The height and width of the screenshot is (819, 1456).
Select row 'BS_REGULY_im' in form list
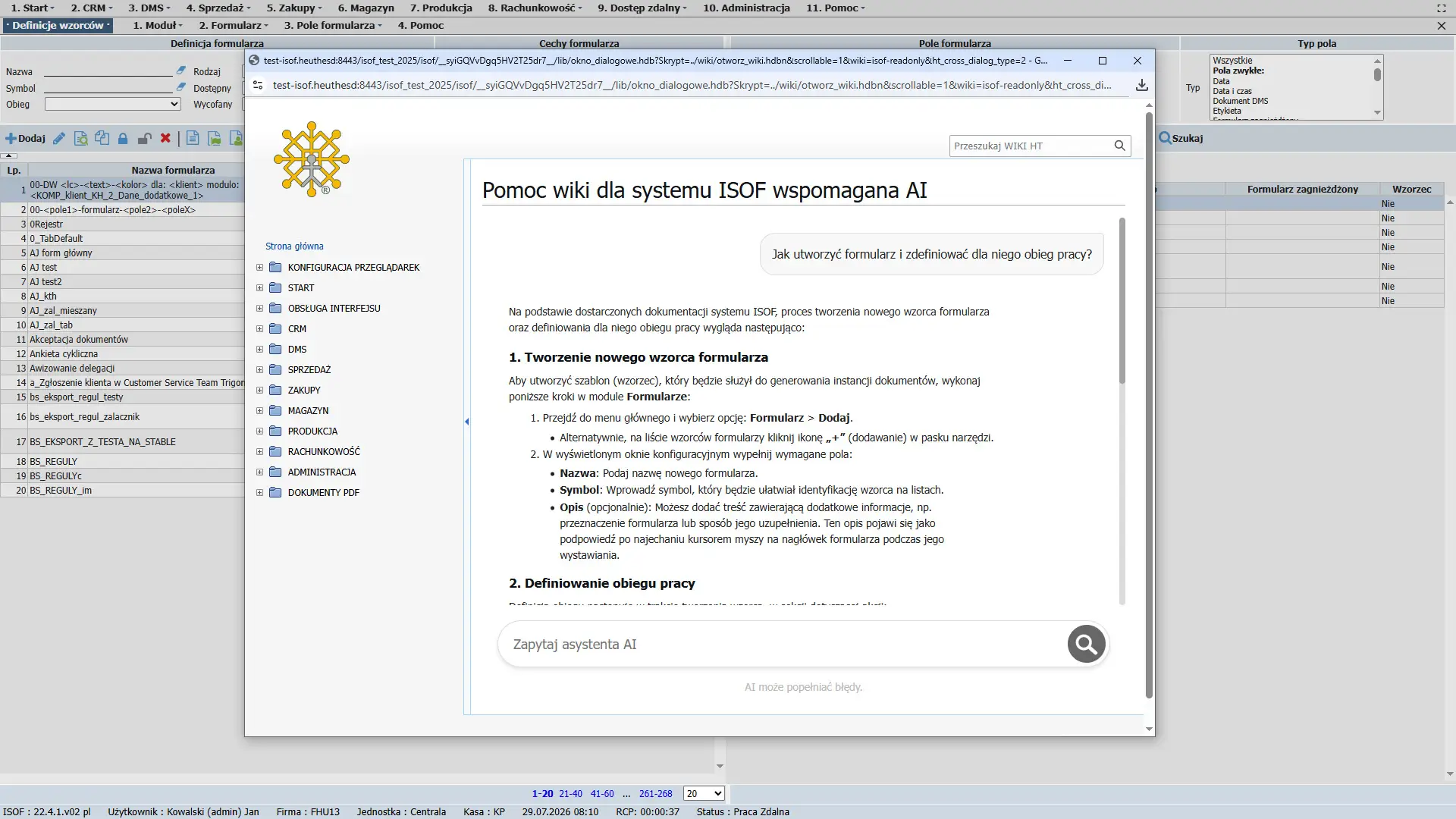[122, 490]
